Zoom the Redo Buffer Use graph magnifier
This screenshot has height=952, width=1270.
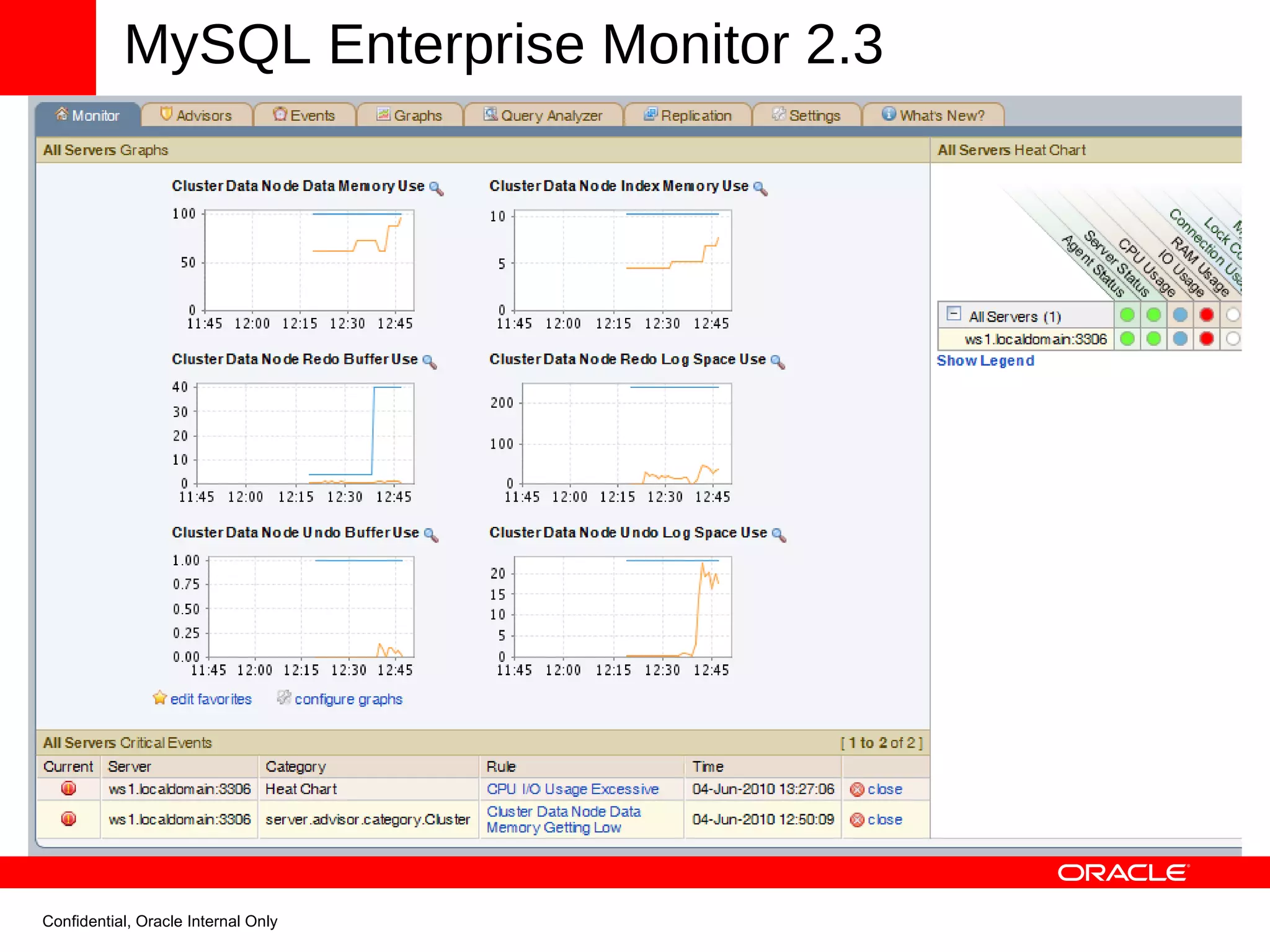(x=430, y=361)
